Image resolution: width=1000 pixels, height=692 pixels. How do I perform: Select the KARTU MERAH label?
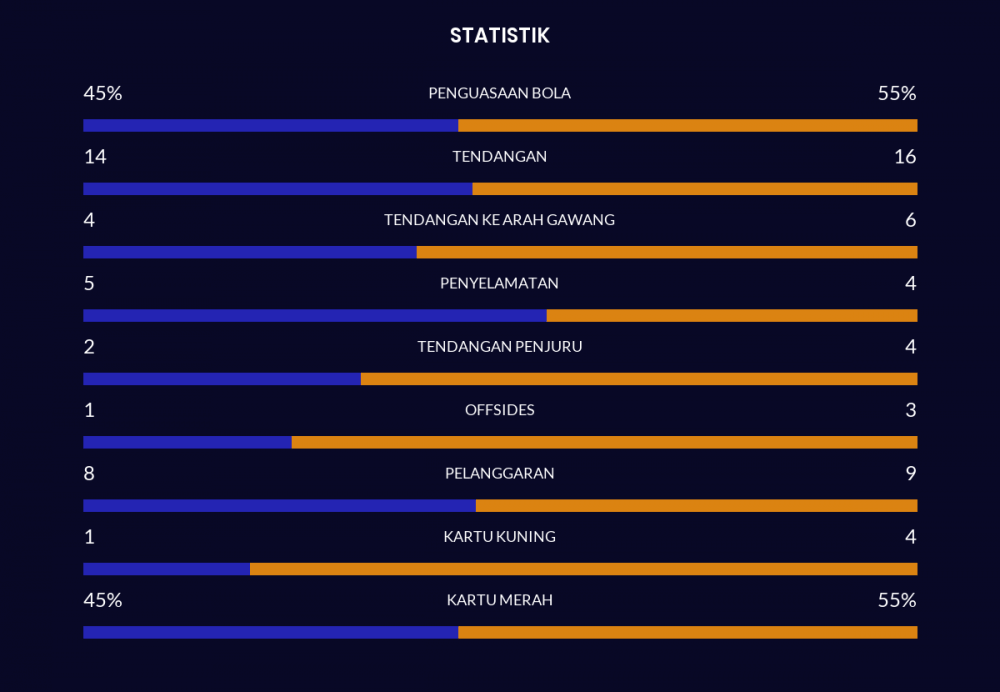499,600
